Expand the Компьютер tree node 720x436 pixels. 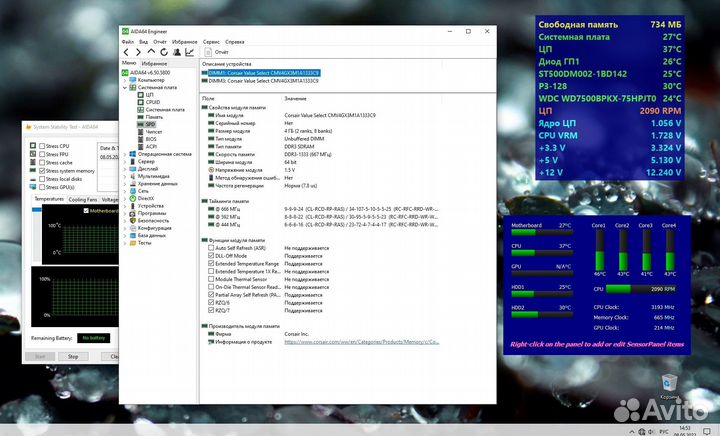pyautogui.click(x=125, y=80)
